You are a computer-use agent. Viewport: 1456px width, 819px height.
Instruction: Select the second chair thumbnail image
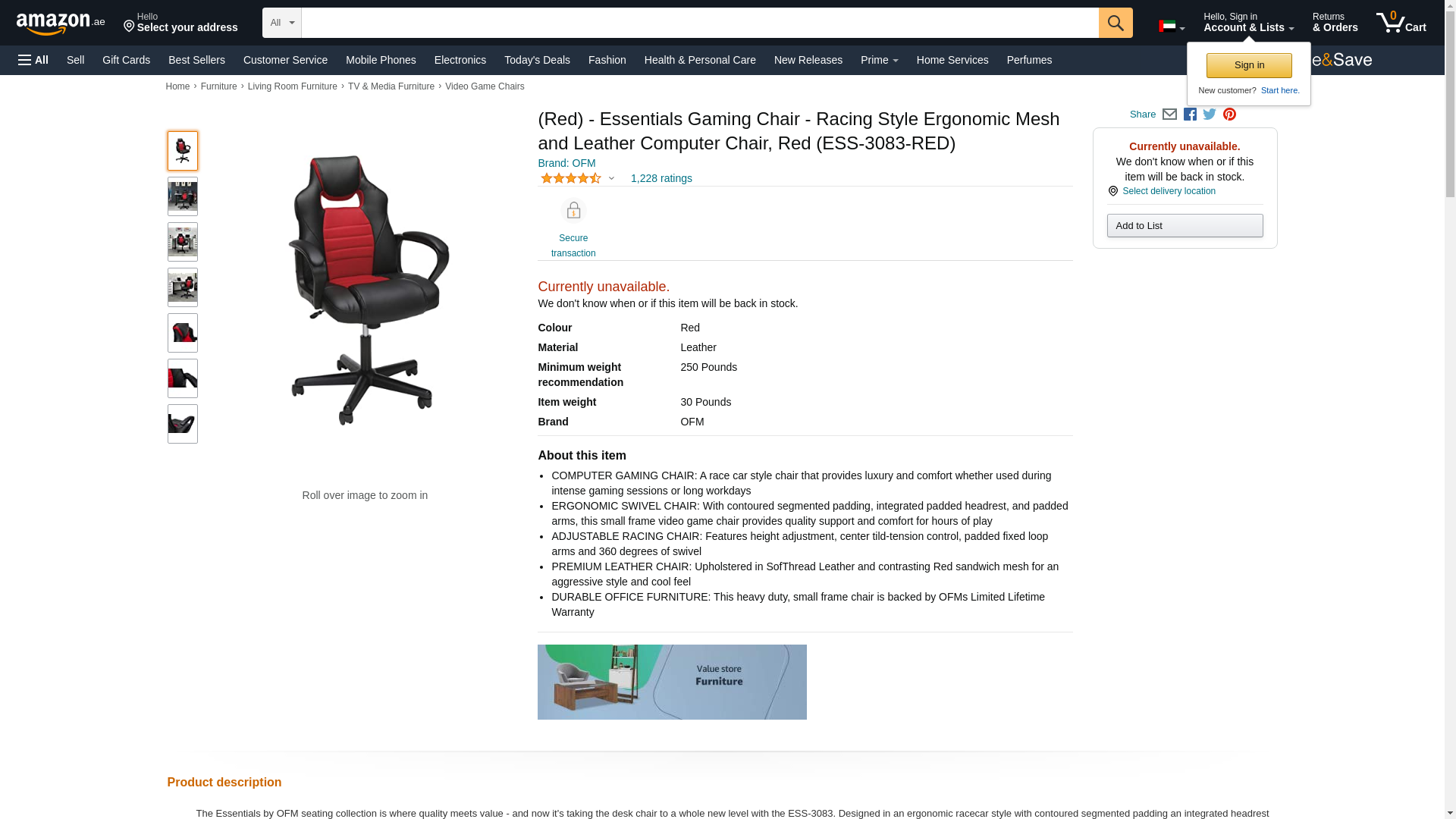[x=183, y=196]
